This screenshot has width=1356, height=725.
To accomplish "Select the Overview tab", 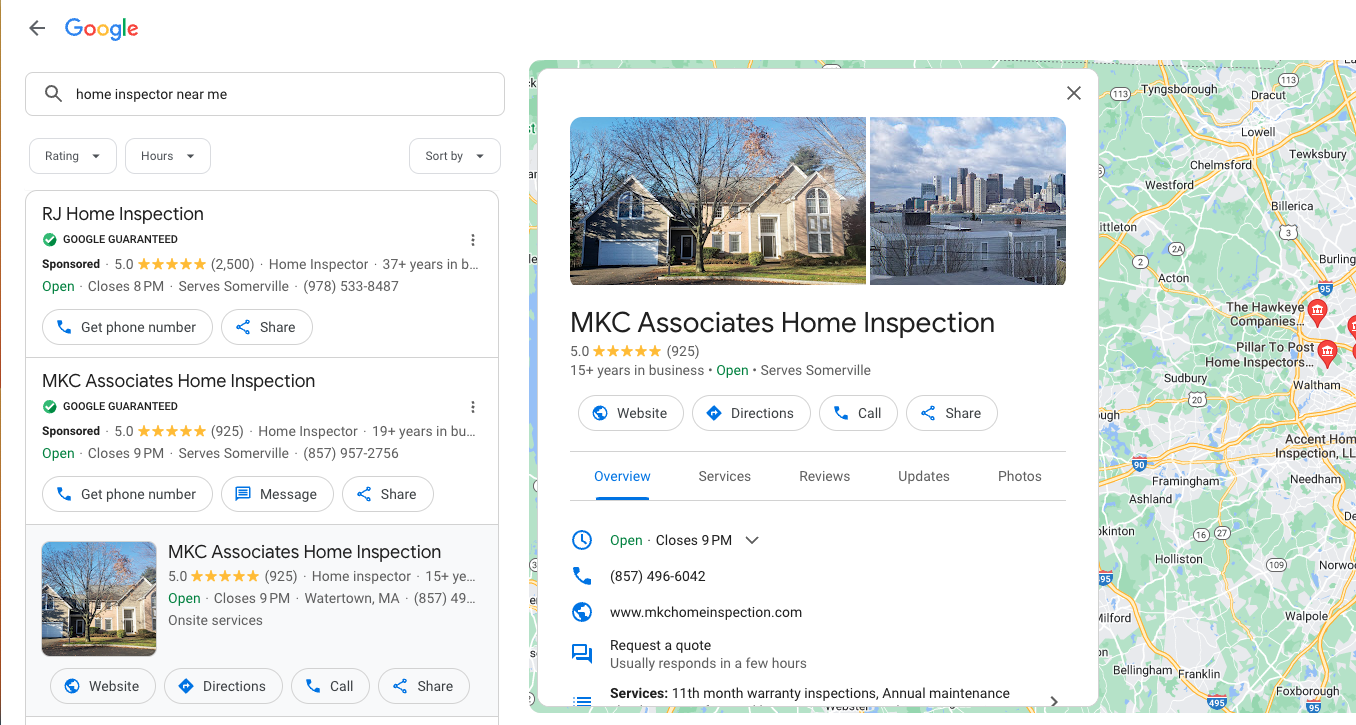I will click(x=622, y=477).
